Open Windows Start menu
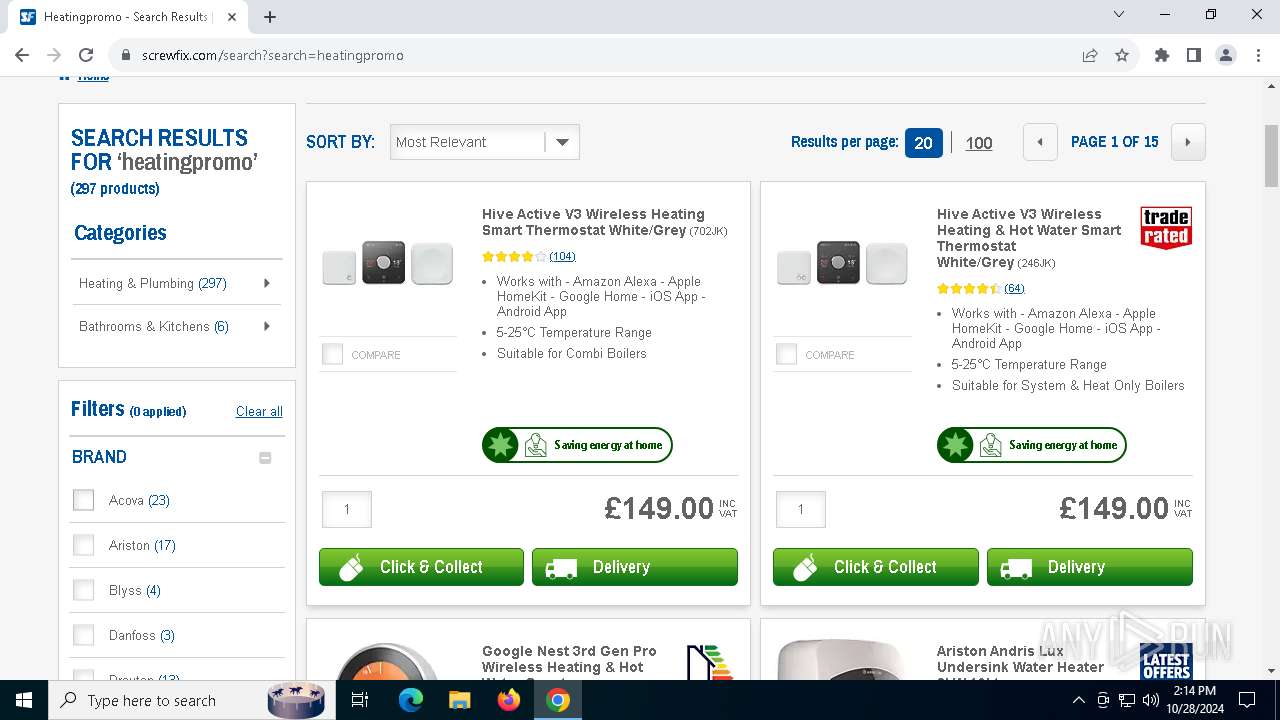The image size is (1280, 720). point(24,700)
